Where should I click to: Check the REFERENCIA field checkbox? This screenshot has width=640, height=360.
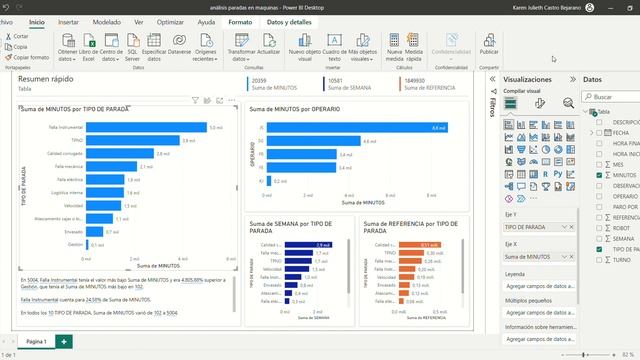[x=599, y=218]
